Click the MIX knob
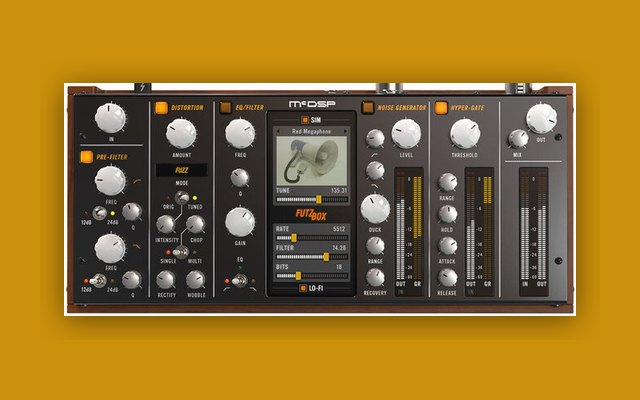This screenshot has width=640, height=400. click(518, 139)
